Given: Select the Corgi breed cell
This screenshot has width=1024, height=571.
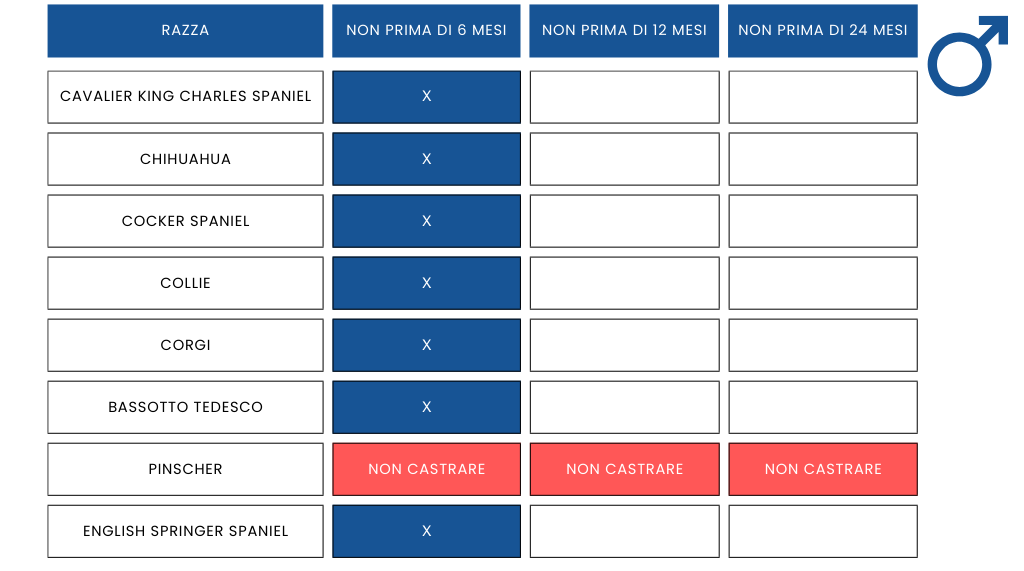Looking at the screenshot, I should tap(185, 345).
